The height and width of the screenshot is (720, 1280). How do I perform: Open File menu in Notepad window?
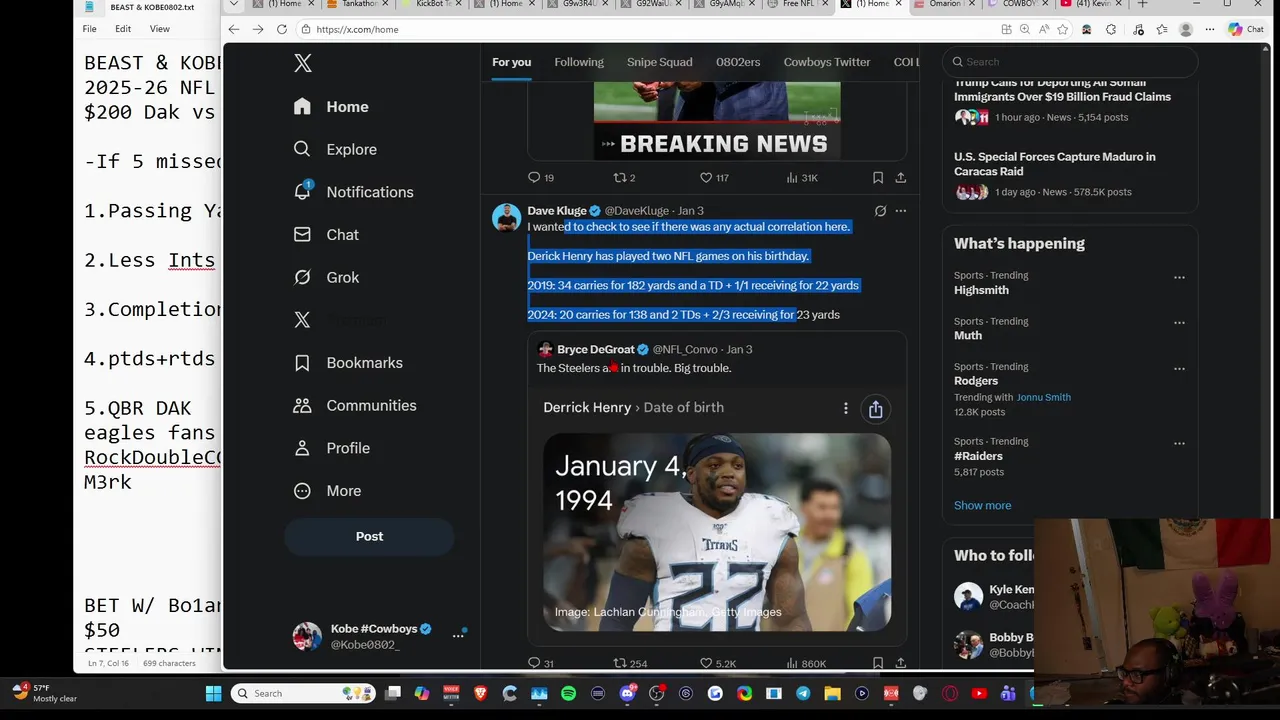(89, 29)
